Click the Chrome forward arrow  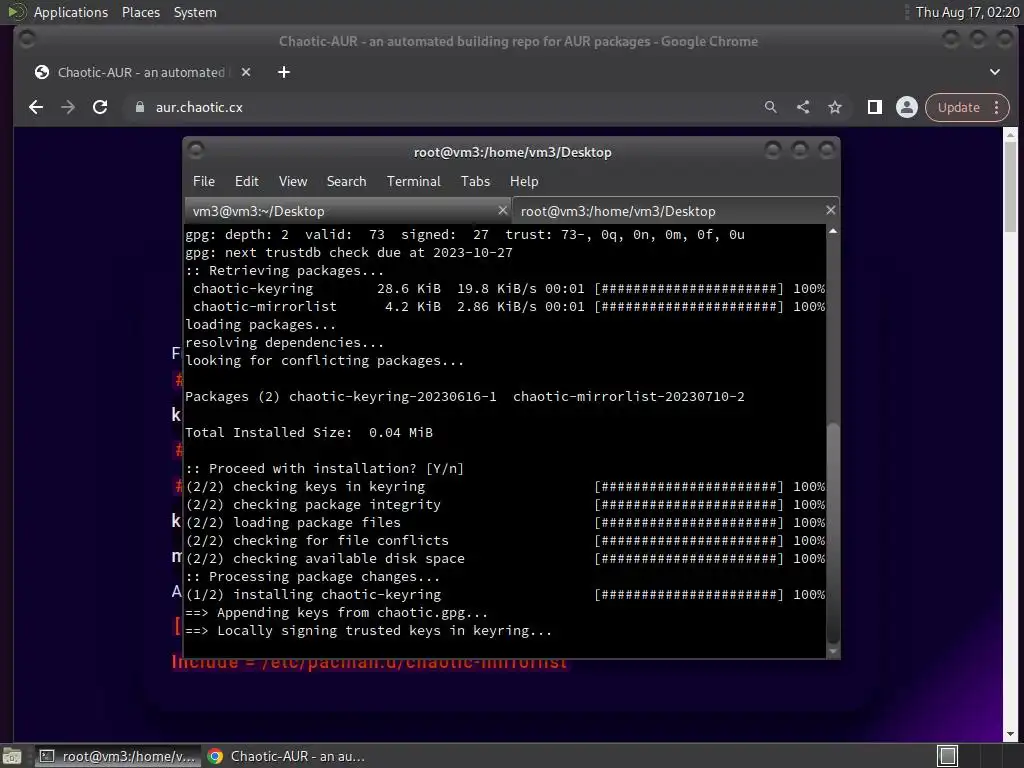click(68, 107)
